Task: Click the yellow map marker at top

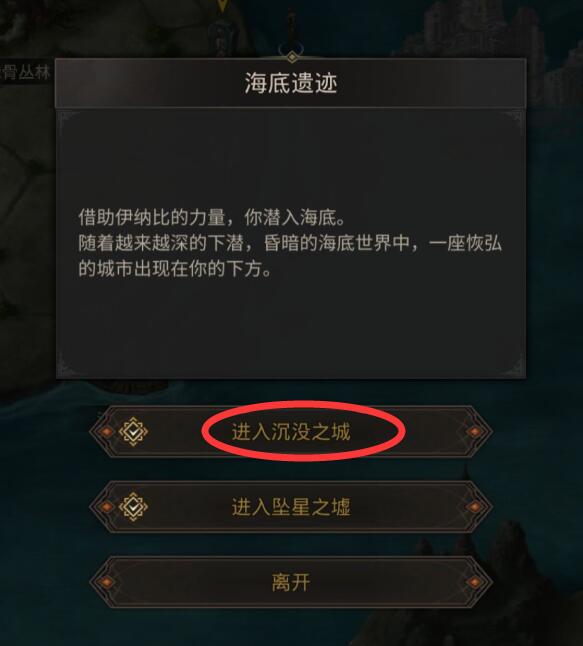Action: pos(222,5)
